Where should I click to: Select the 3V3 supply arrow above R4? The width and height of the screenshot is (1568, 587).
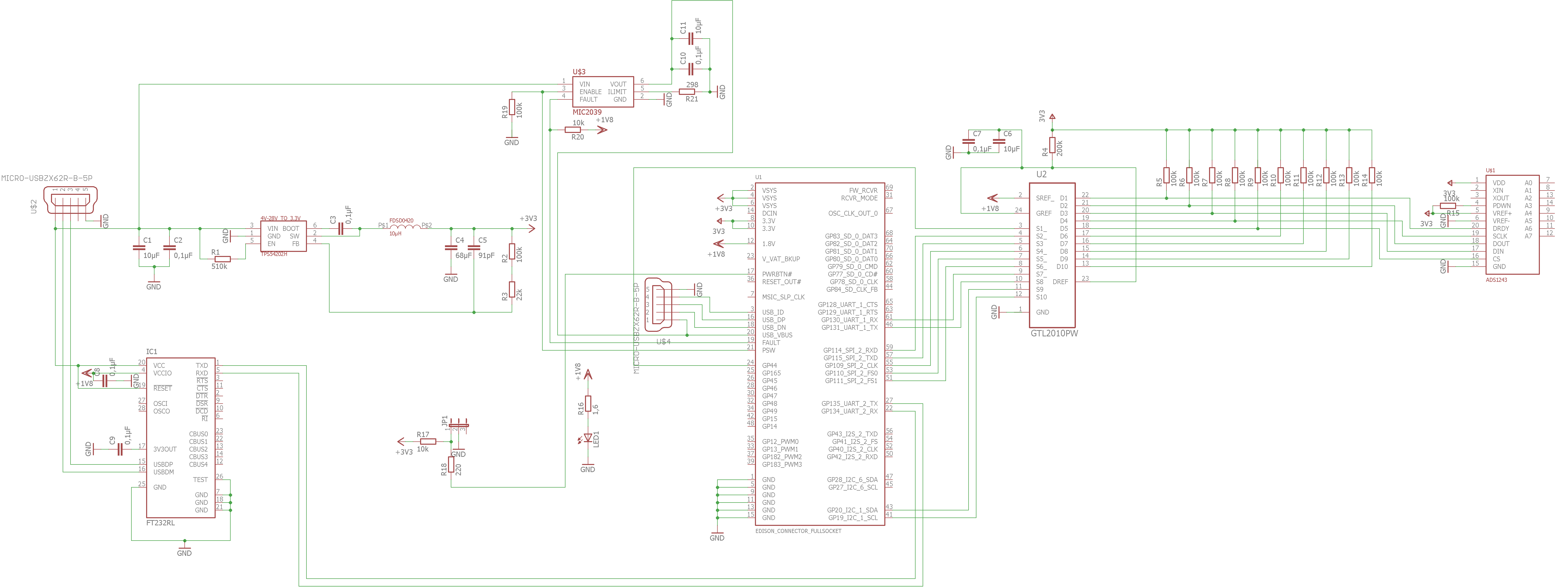pyautogui.click(x=1053, y=116)
